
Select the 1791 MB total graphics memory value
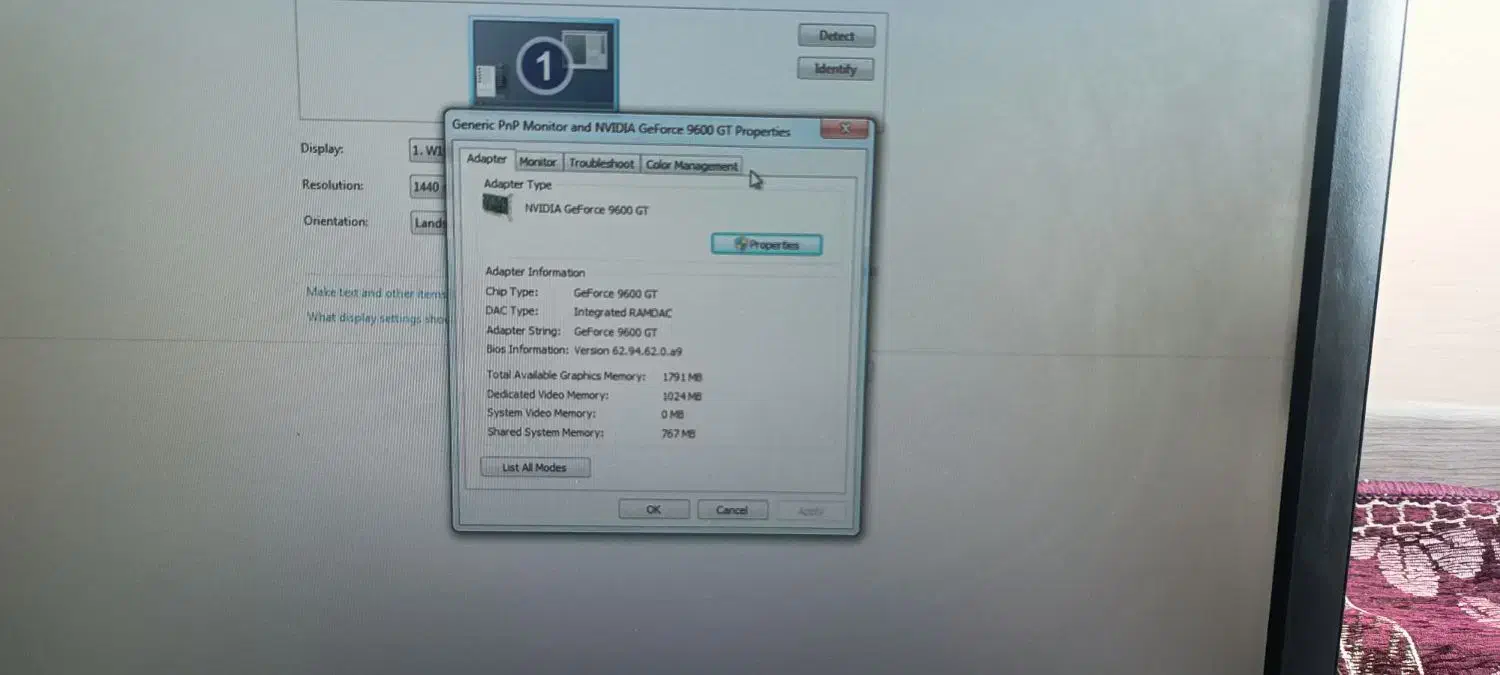[x=682, y=378]
